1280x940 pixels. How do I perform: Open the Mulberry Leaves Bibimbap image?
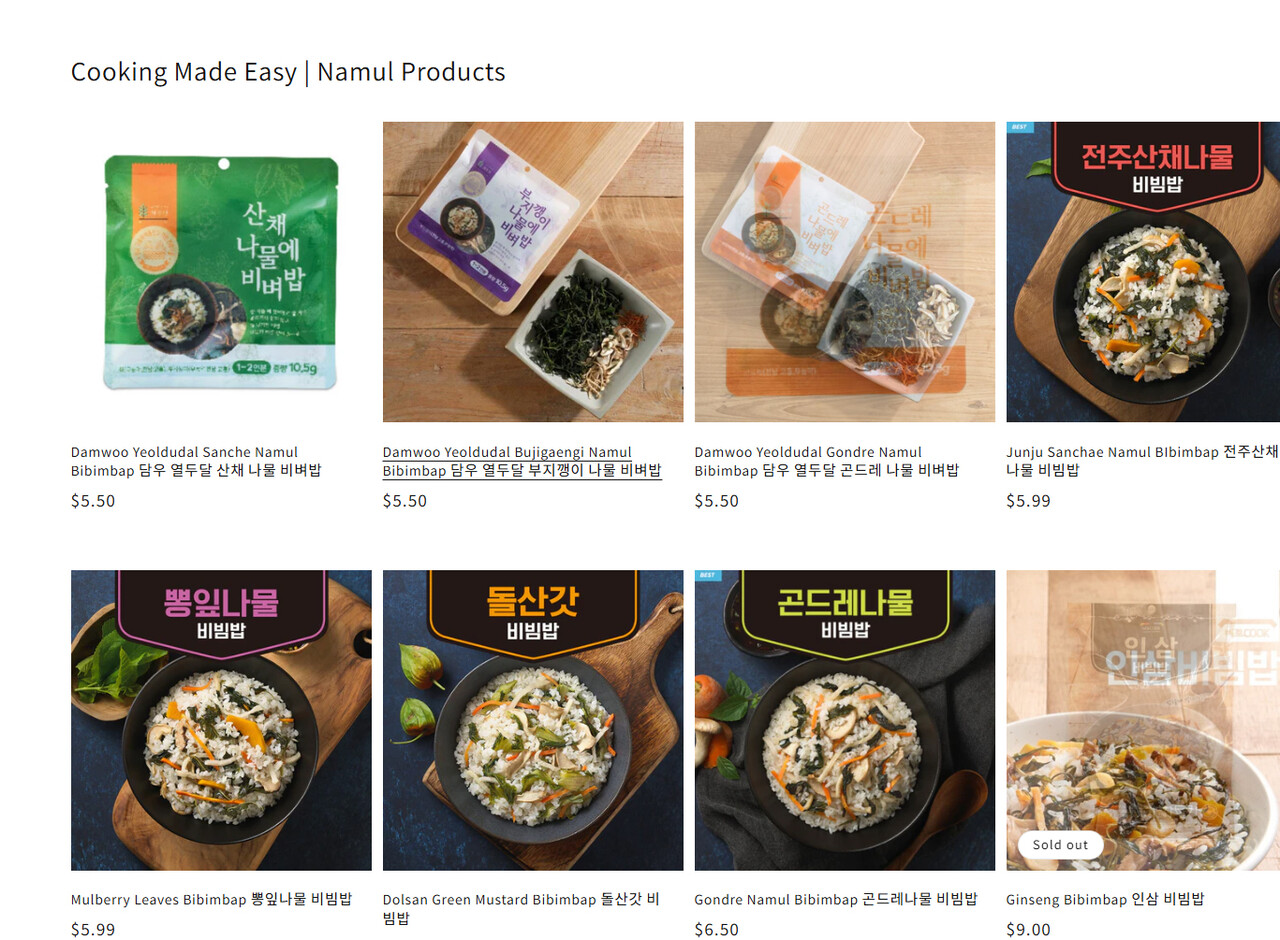(x=221, y=720)
